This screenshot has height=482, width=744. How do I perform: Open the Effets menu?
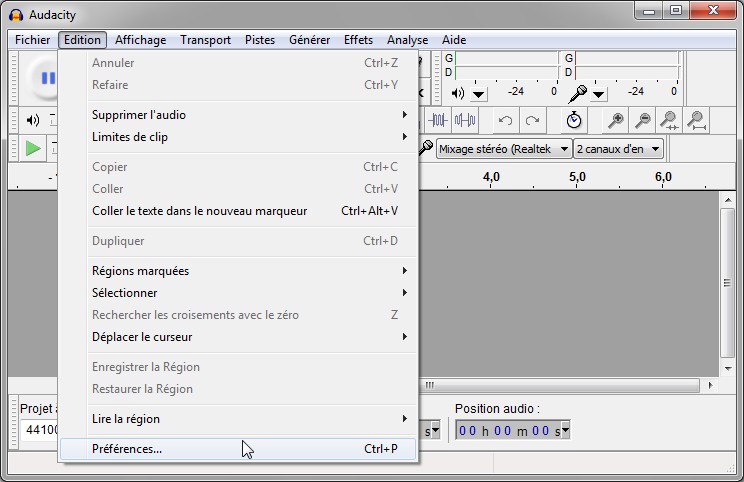coord(358,40)
